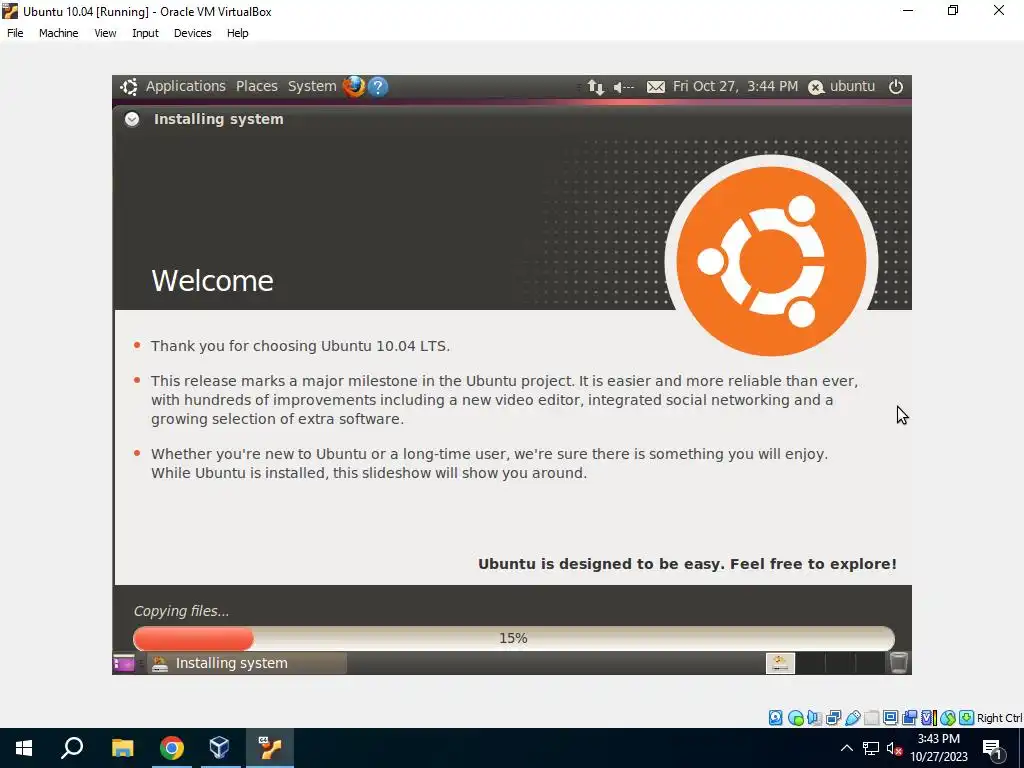Click the 'Copying files...' status label

coord(182,611)
